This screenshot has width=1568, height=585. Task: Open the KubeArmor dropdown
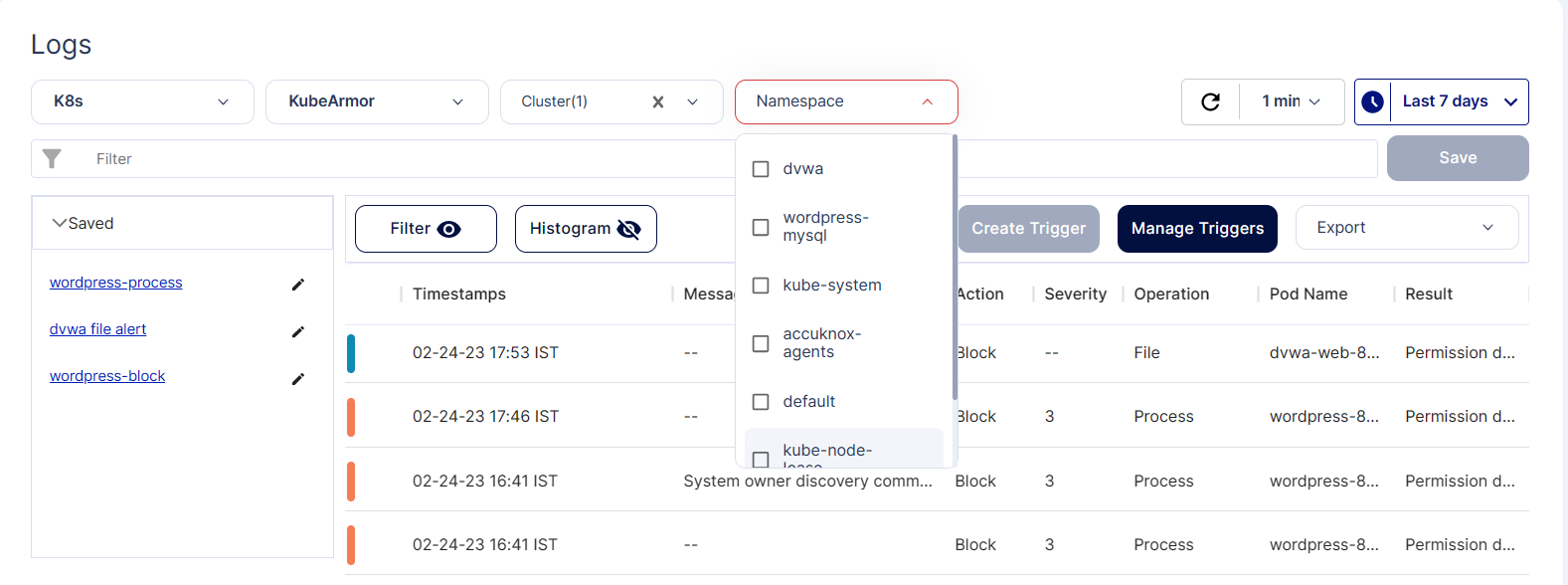coord(377,101)
